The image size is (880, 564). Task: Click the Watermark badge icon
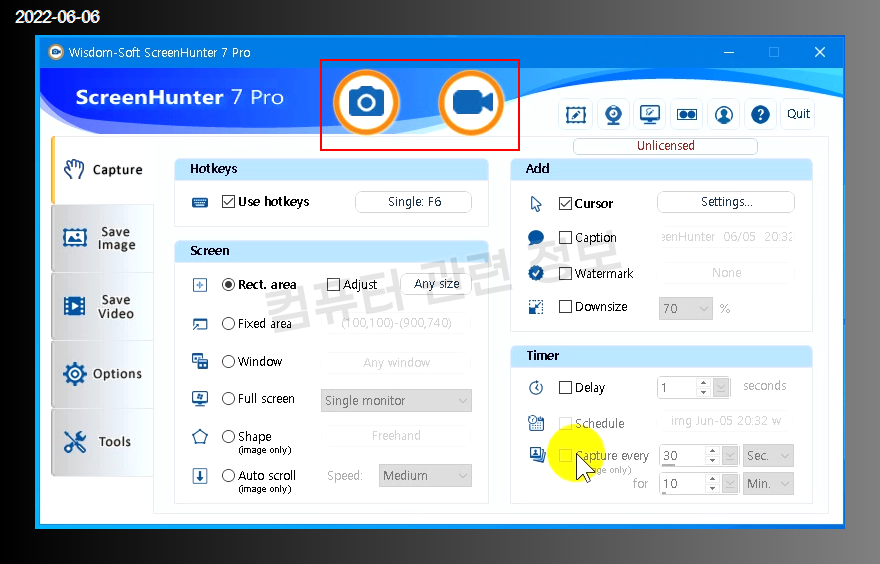(x=536, y=273)
